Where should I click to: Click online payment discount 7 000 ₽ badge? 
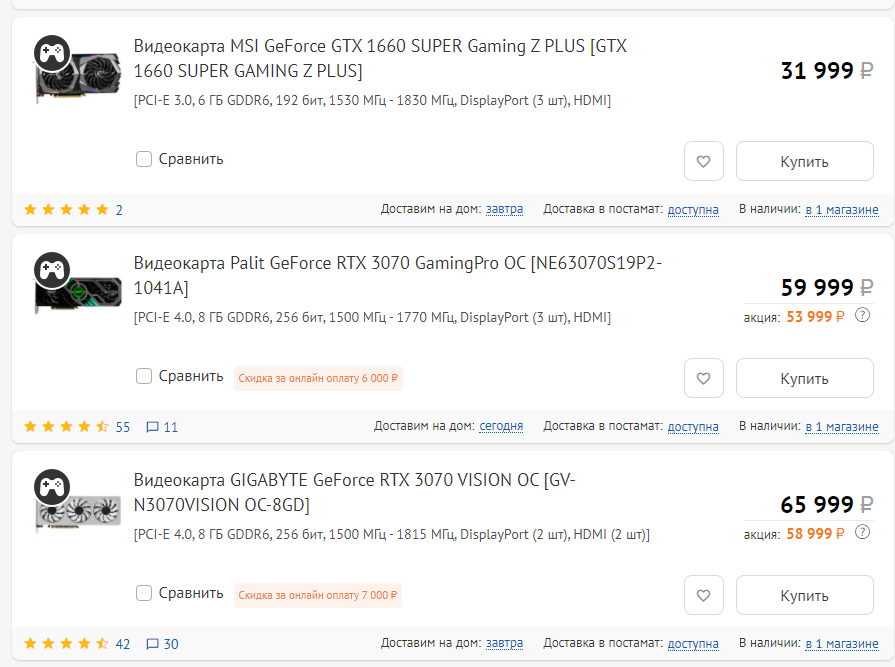[317, 595]
